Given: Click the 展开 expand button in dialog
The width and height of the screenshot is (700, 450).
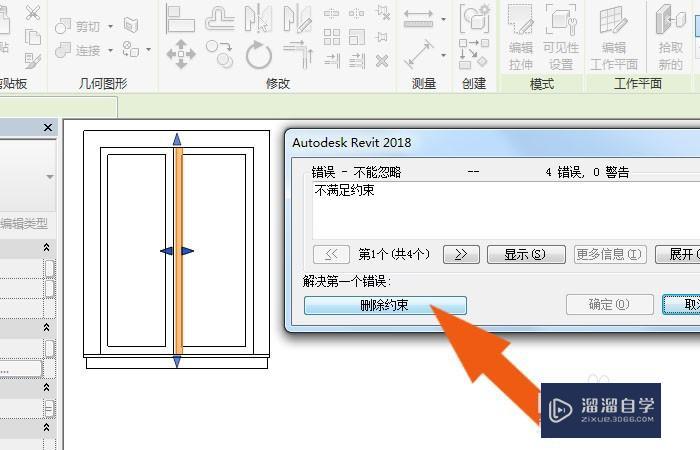Looking at the screenshot, I should click(x=678, y=254).
